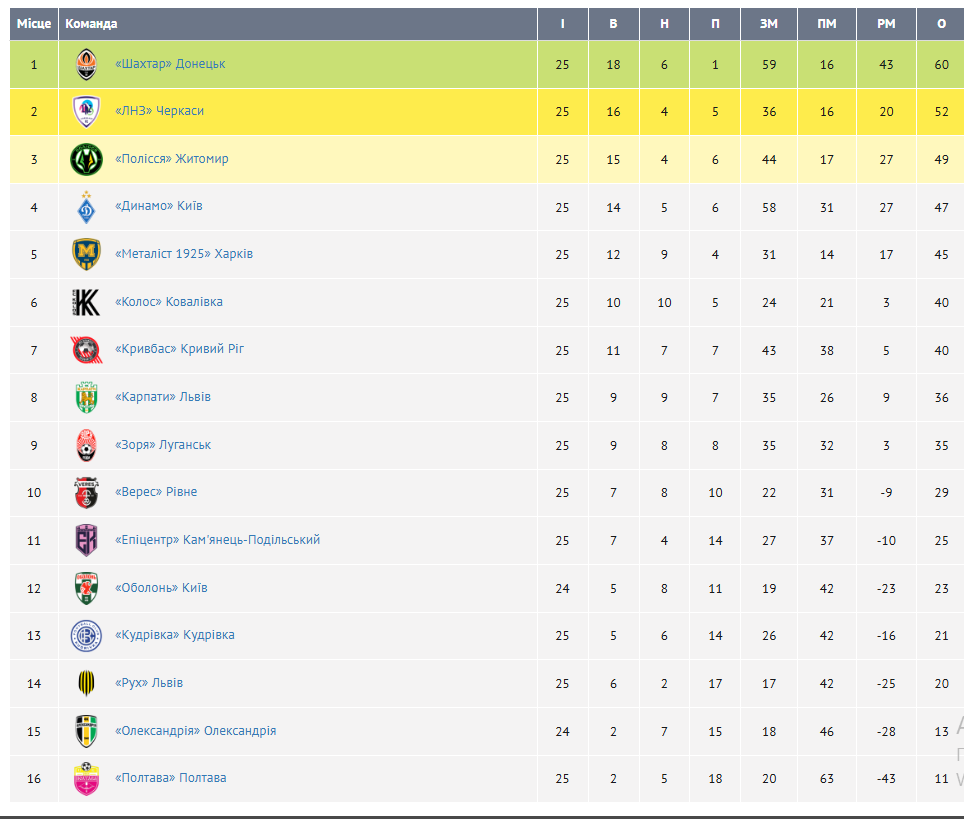Click the «О» points column header
The width and height of the screenshot is (964, 819).
[941, 24]
